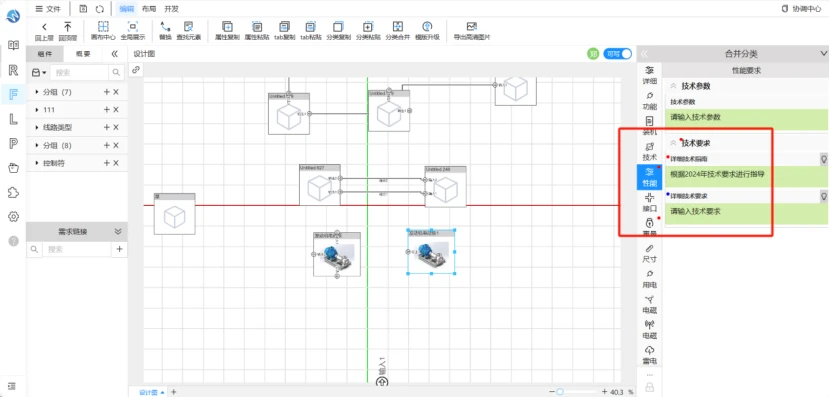Viewport: 829px width, 398px height.
Task: Click the 分类复制 (copy category) icon
Action: pos(338,27)
